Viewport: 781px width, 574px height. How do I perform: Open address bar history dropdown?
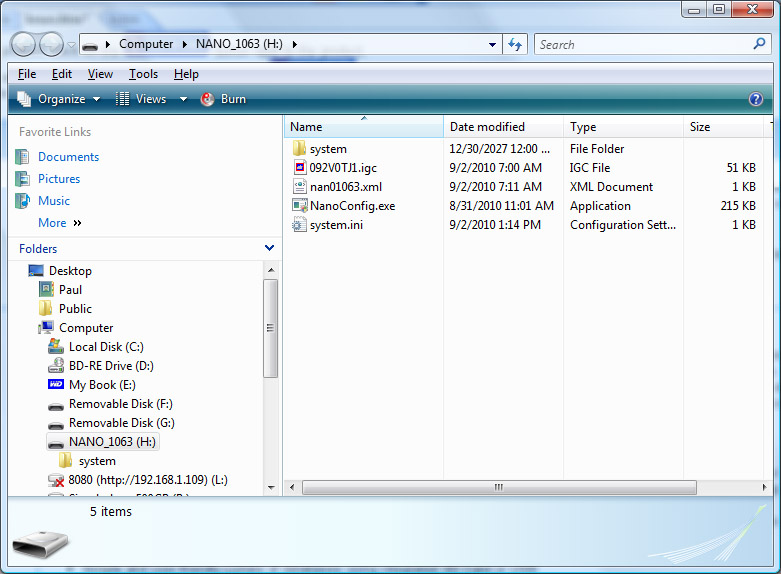(x=492, y=45)
